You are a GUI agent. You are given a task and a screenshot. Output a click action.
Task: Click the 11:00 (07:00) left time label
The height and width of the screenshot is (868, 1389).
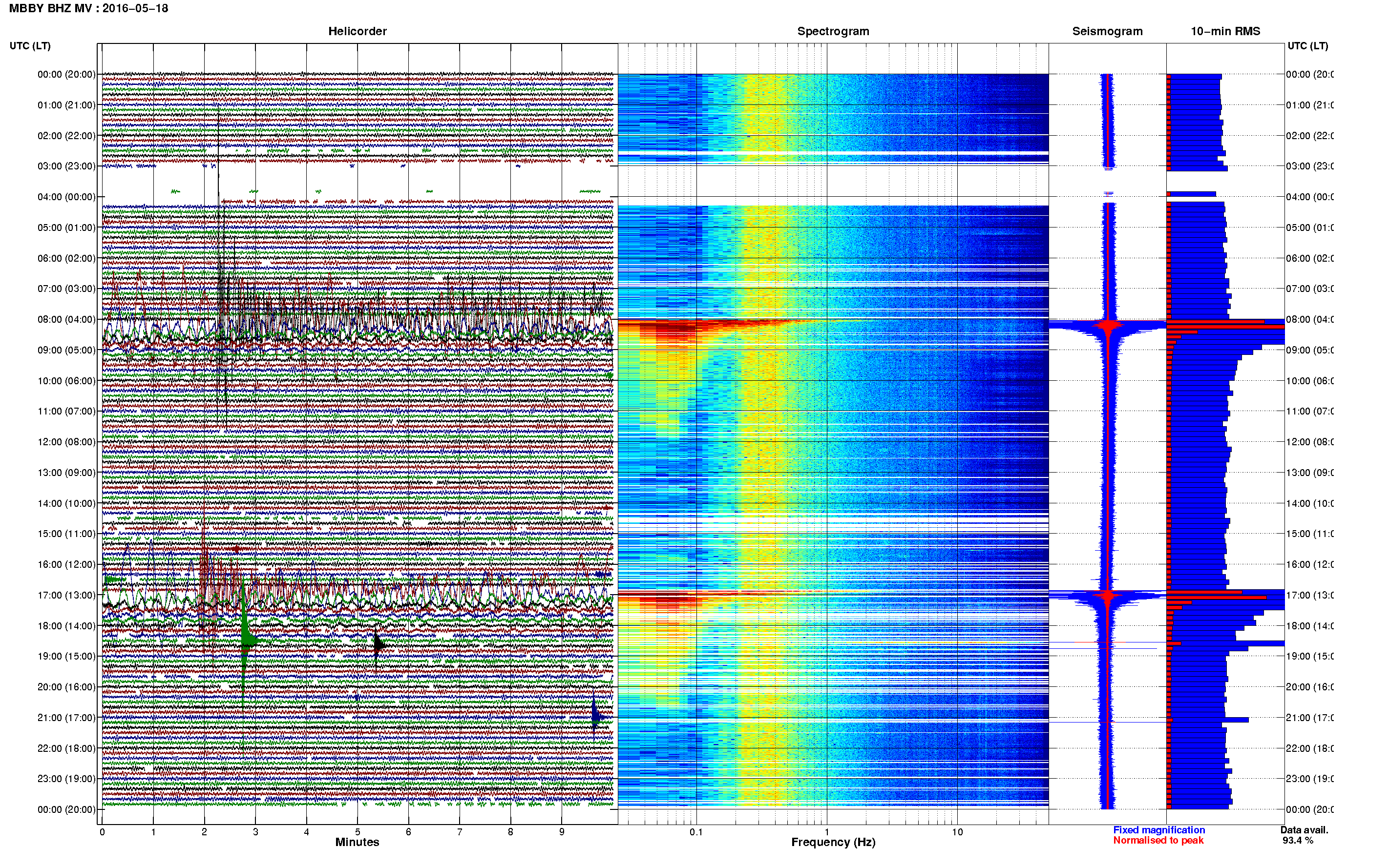tap(66, 412)
